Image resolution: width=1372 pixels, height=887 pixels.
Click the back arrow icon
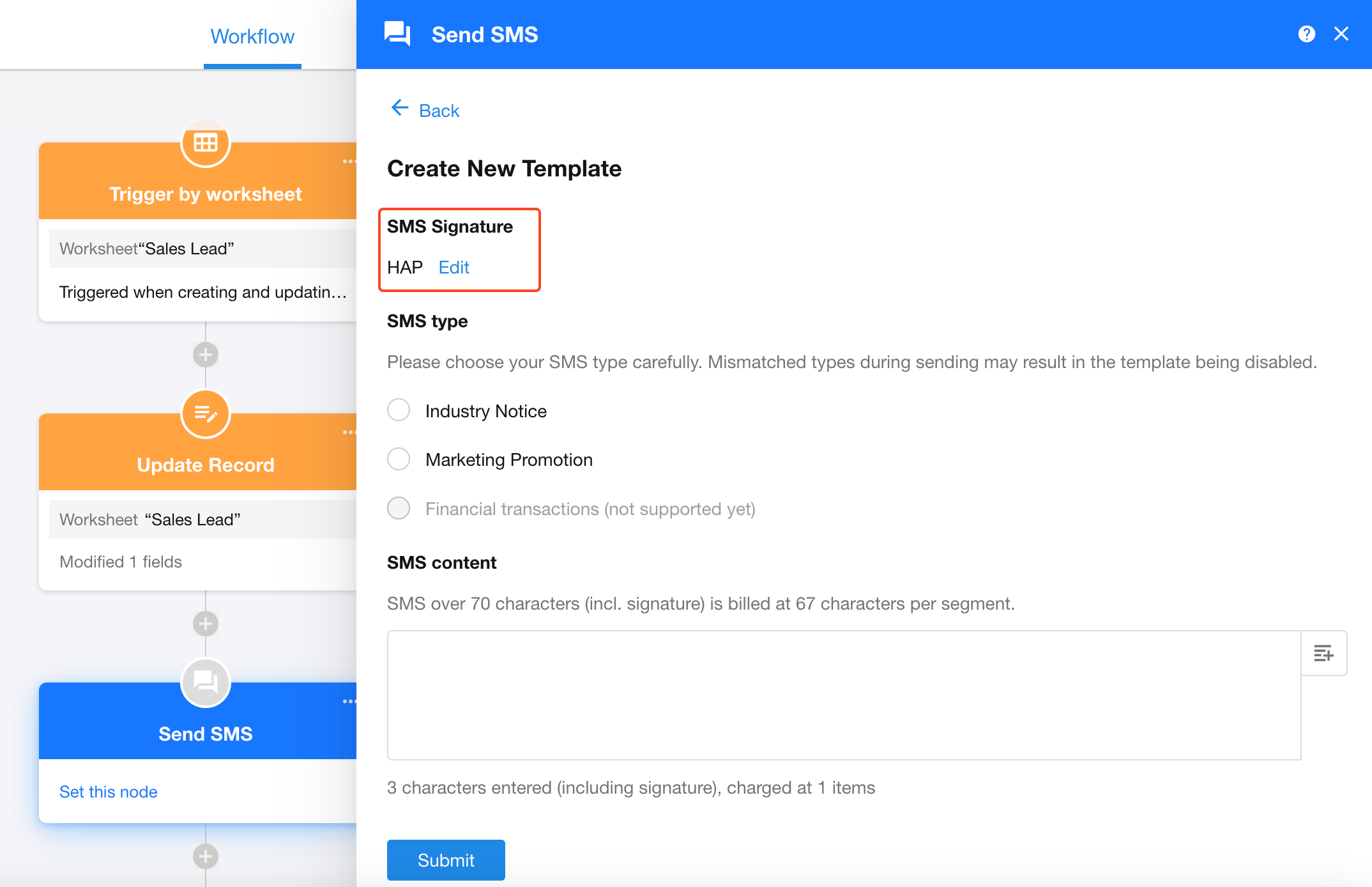click(400, 108)
